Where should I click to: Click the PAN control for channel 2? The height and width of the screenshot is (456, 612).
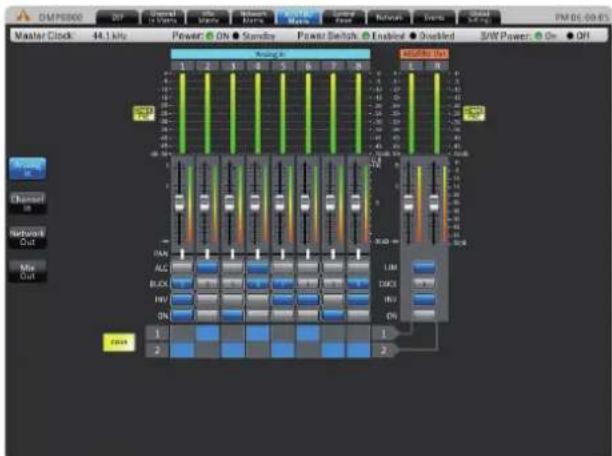pyautogui.click(x=207, y=254)
